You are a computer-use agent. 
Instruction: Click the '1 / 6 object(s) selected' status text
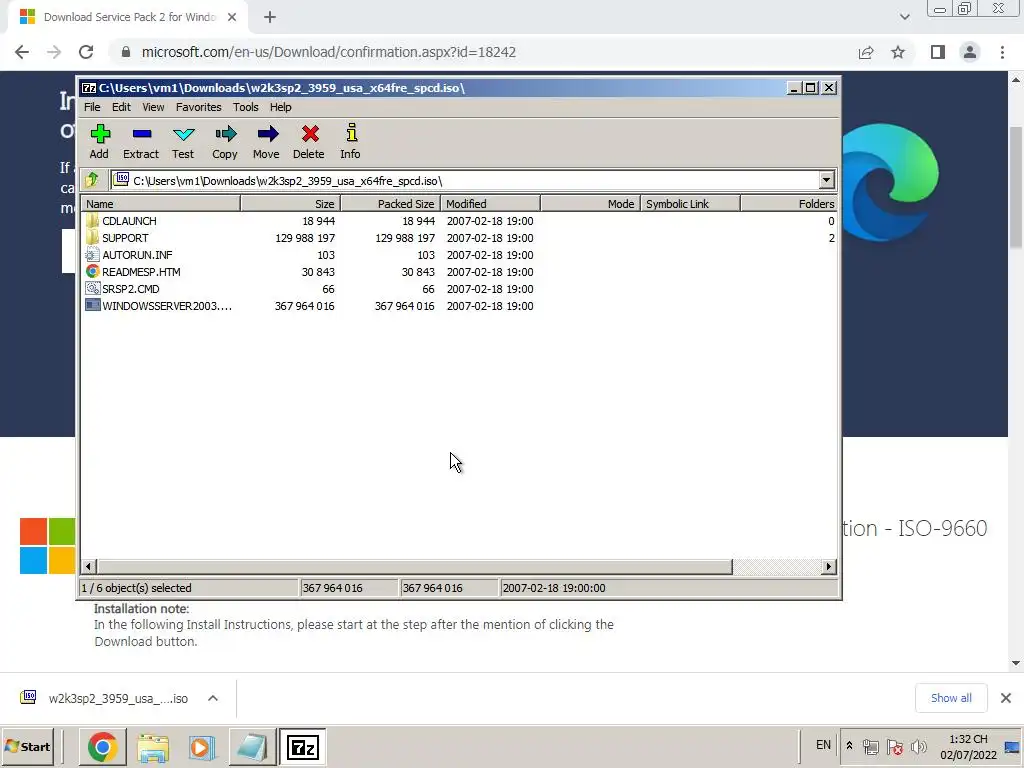(x=136, y=588)
